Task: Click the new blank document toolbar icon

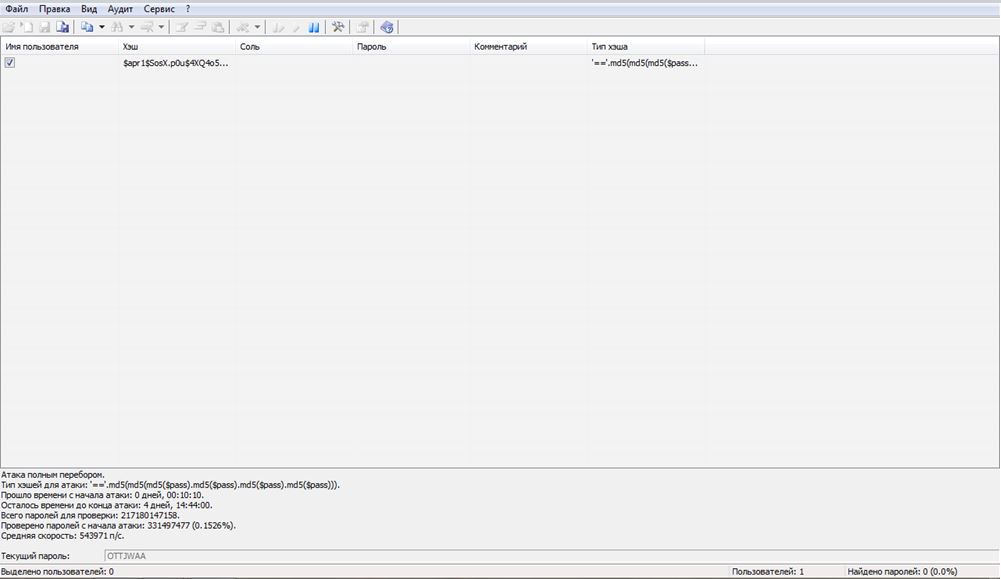Action: click(x=27, y=27)
